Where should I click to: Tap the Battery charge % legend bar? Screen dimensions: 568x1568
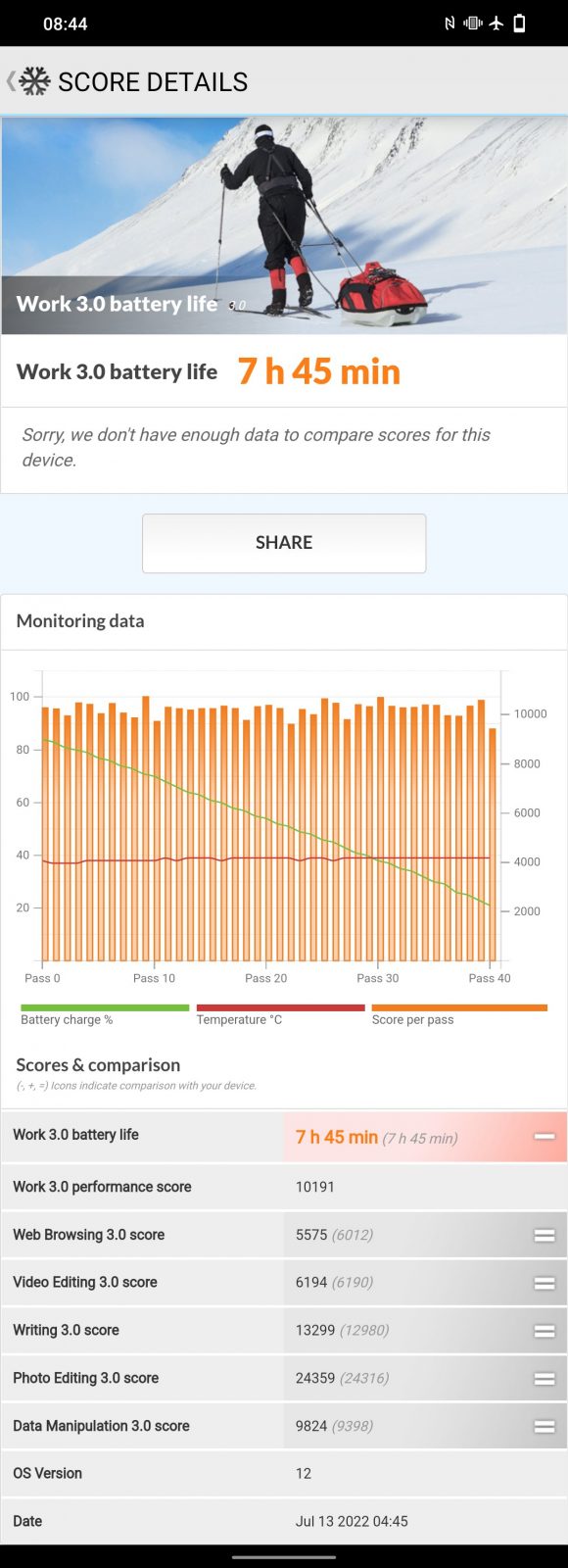pos(105,1007)
